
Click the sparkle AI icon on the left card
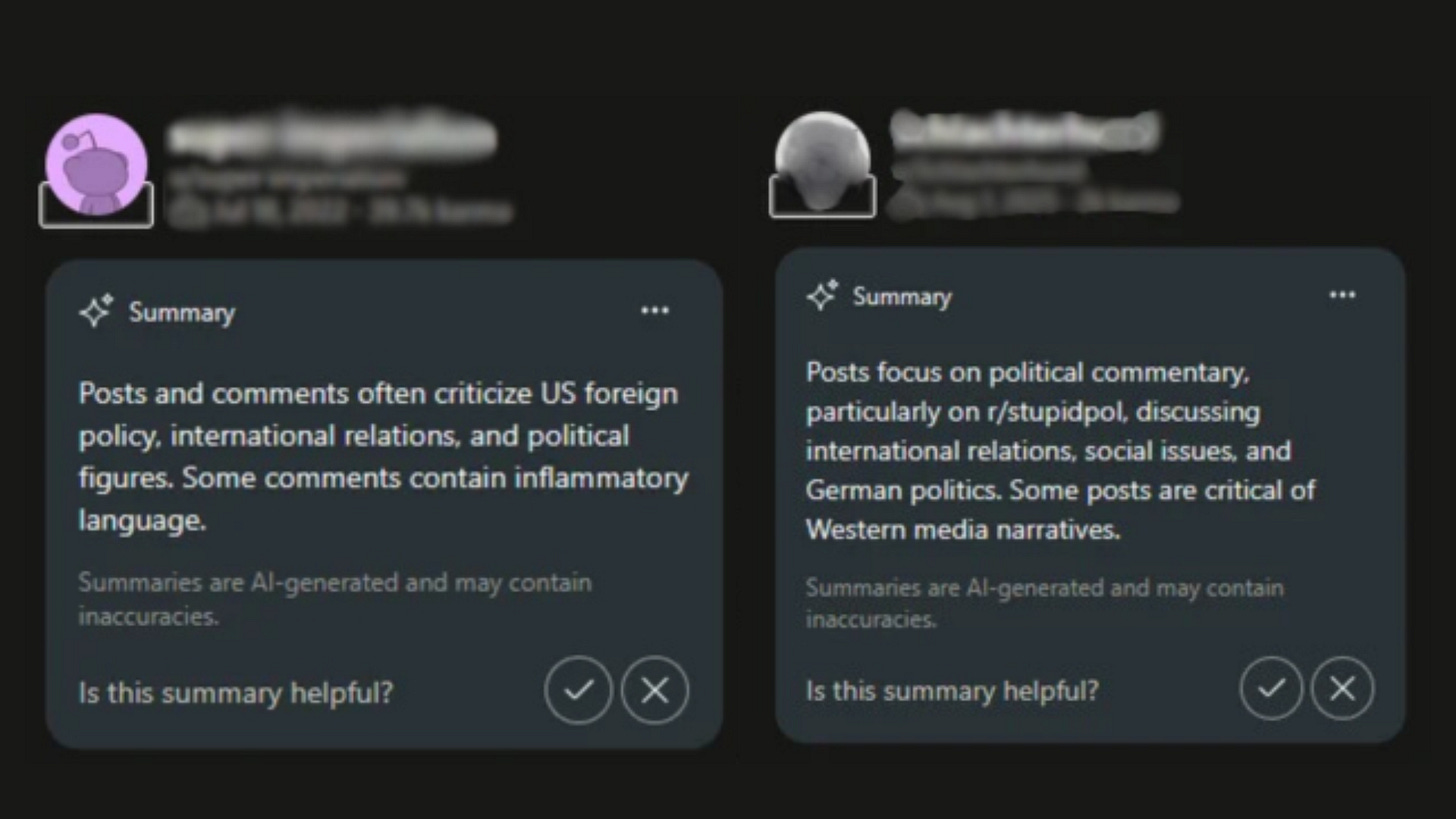coord(96,311)
